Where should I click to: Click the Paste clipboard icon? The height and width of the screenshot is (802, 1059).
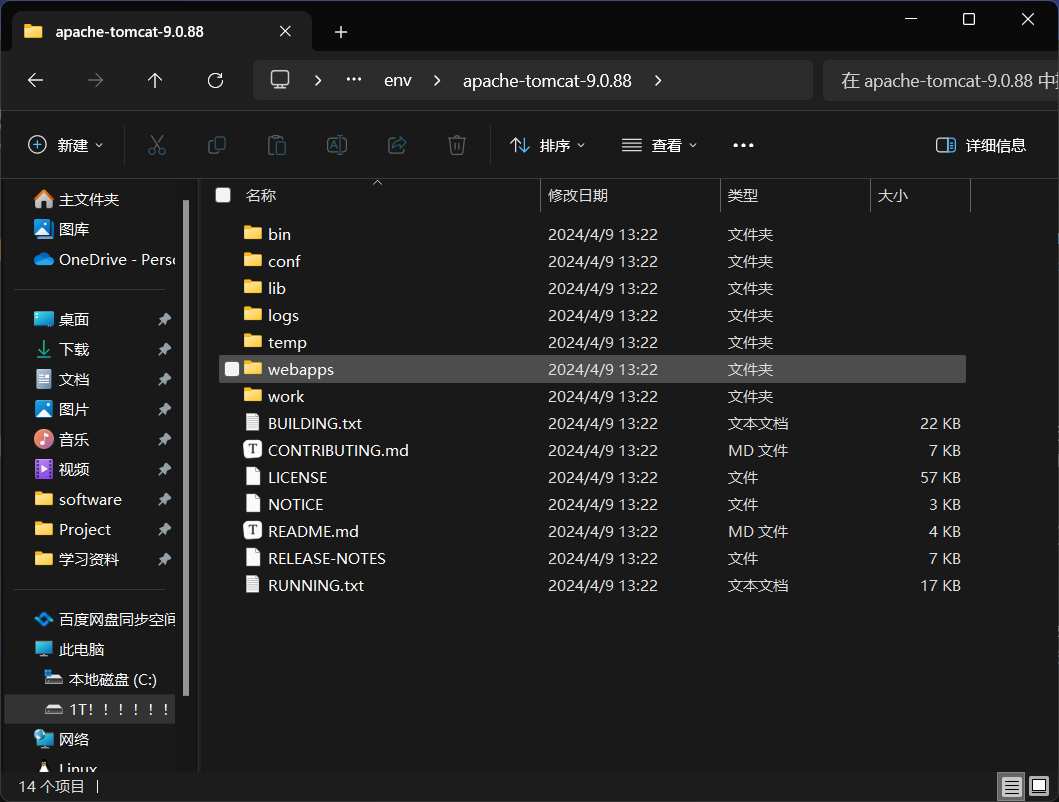click(x=277, y=145)
